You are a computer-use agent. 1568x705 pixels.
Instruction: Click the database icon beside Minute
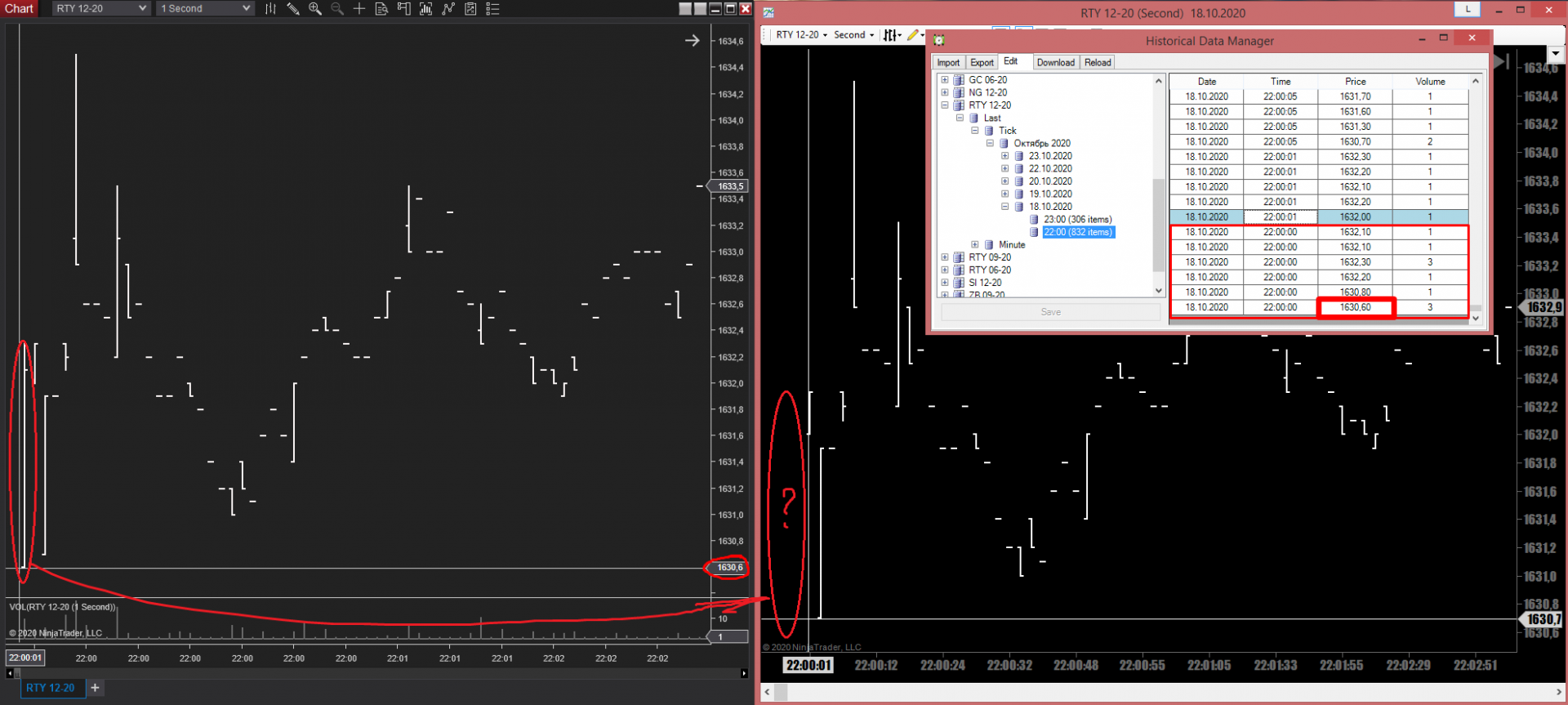(x=989, y=244)
